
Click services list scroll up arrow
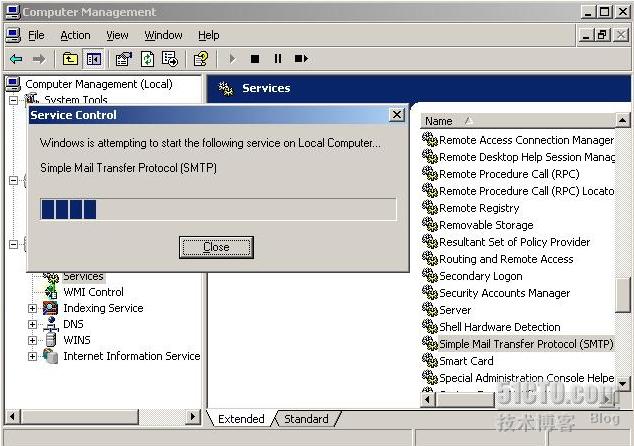tap(623, 120)
